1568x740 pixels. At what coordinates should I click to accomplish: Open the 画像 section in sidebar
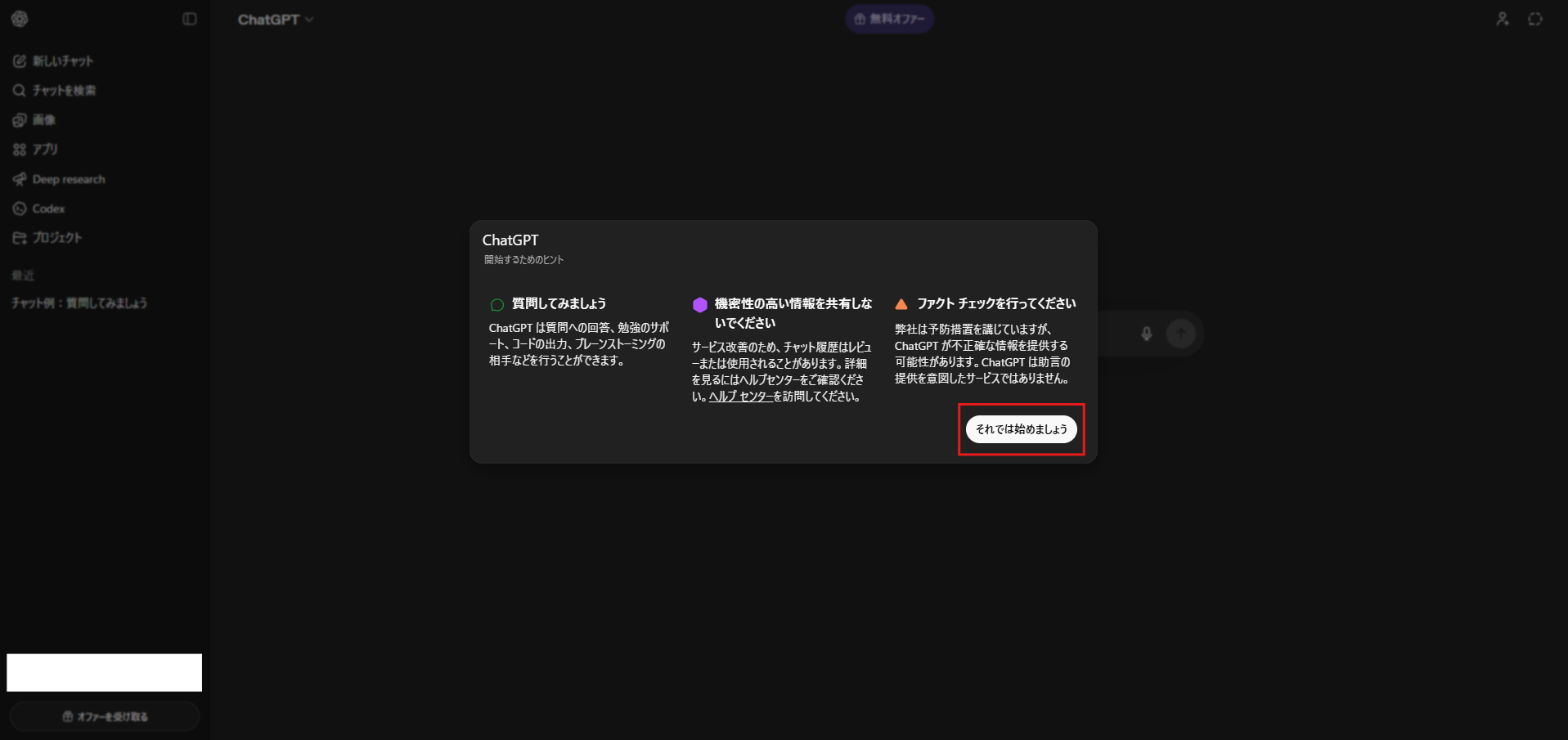click(x=34, y=120)
